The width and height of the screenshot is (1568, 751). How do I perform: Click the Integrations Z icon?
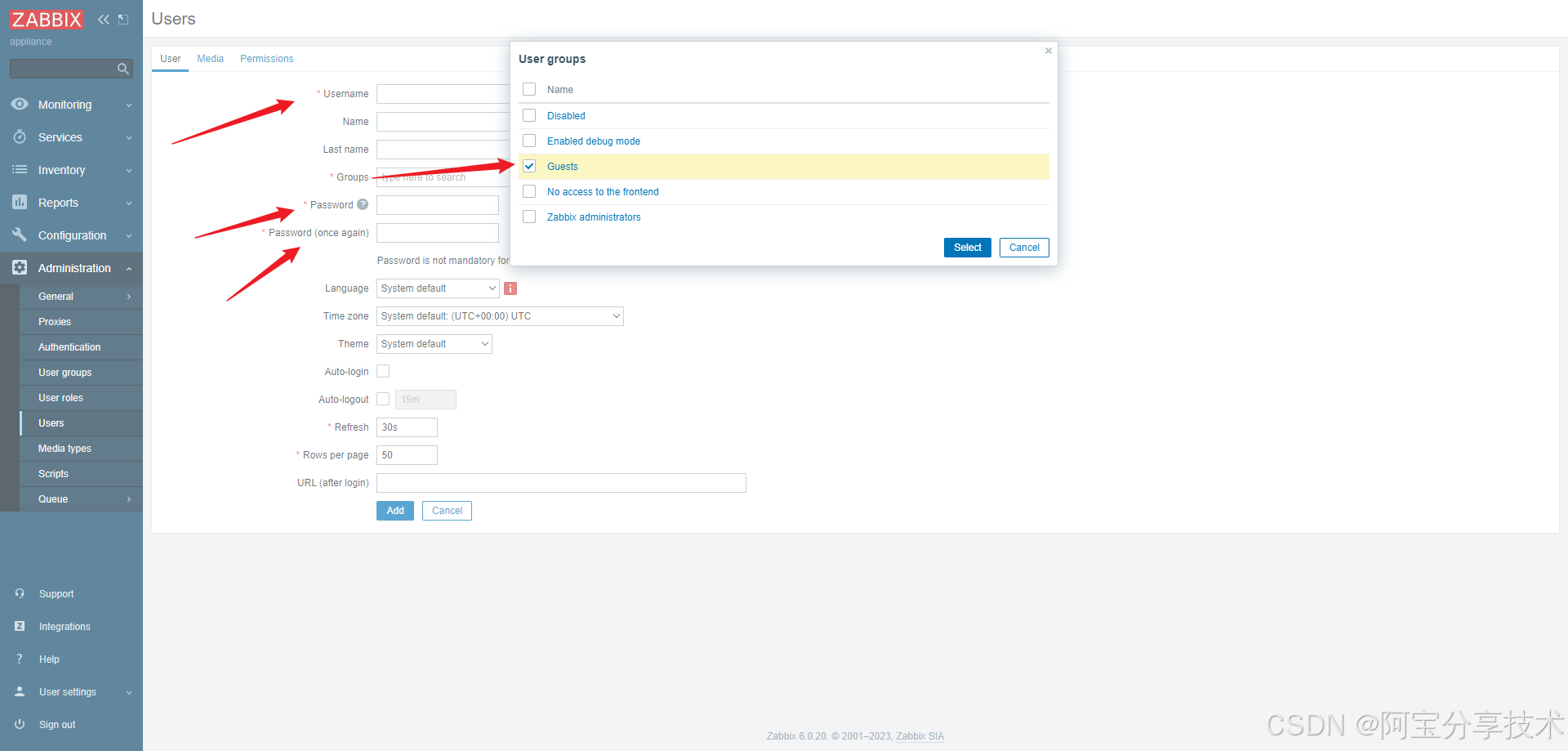coord(20,626)
